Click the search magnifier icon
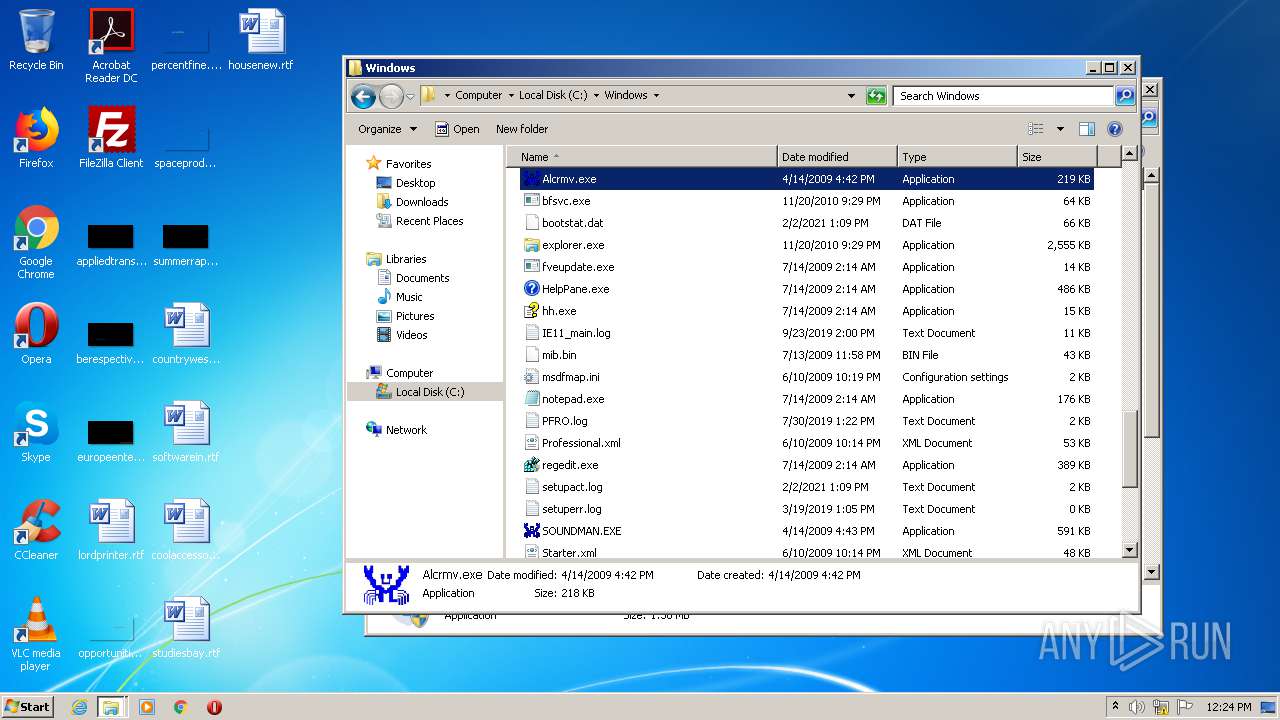 [1125, 96]
